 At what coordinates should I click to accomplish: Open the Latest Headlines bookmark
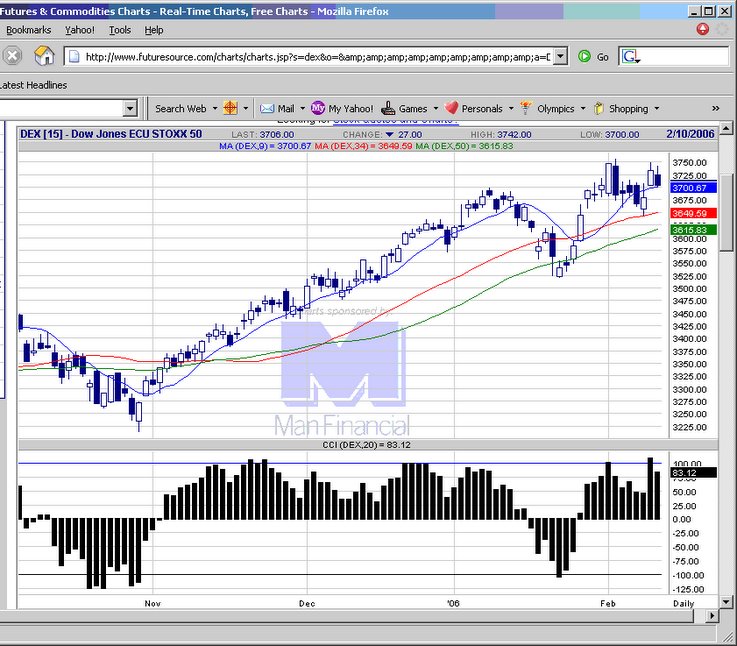point(33,85)
